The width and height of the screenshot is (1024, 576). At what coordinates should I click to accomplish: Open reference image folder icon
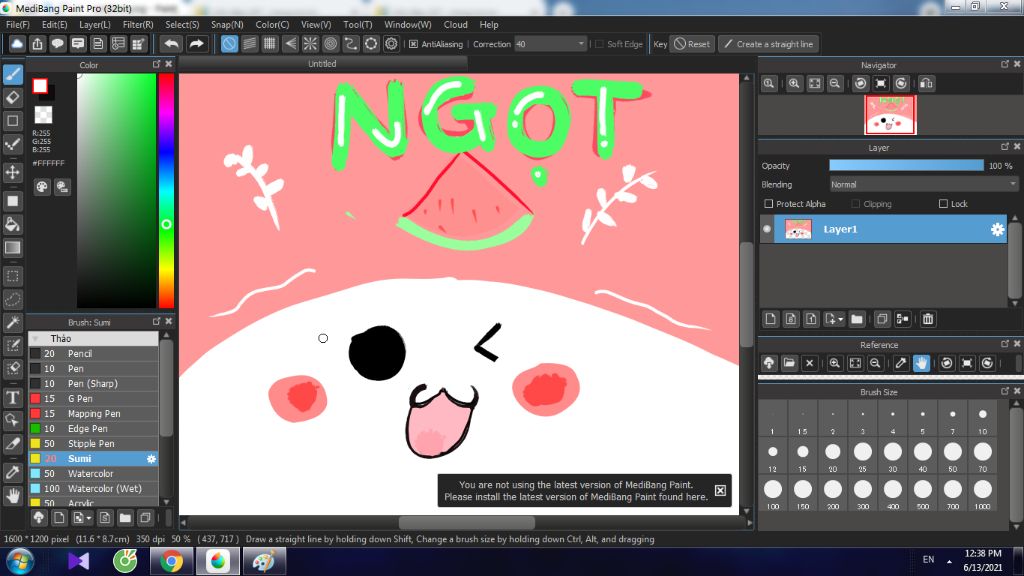789,363
